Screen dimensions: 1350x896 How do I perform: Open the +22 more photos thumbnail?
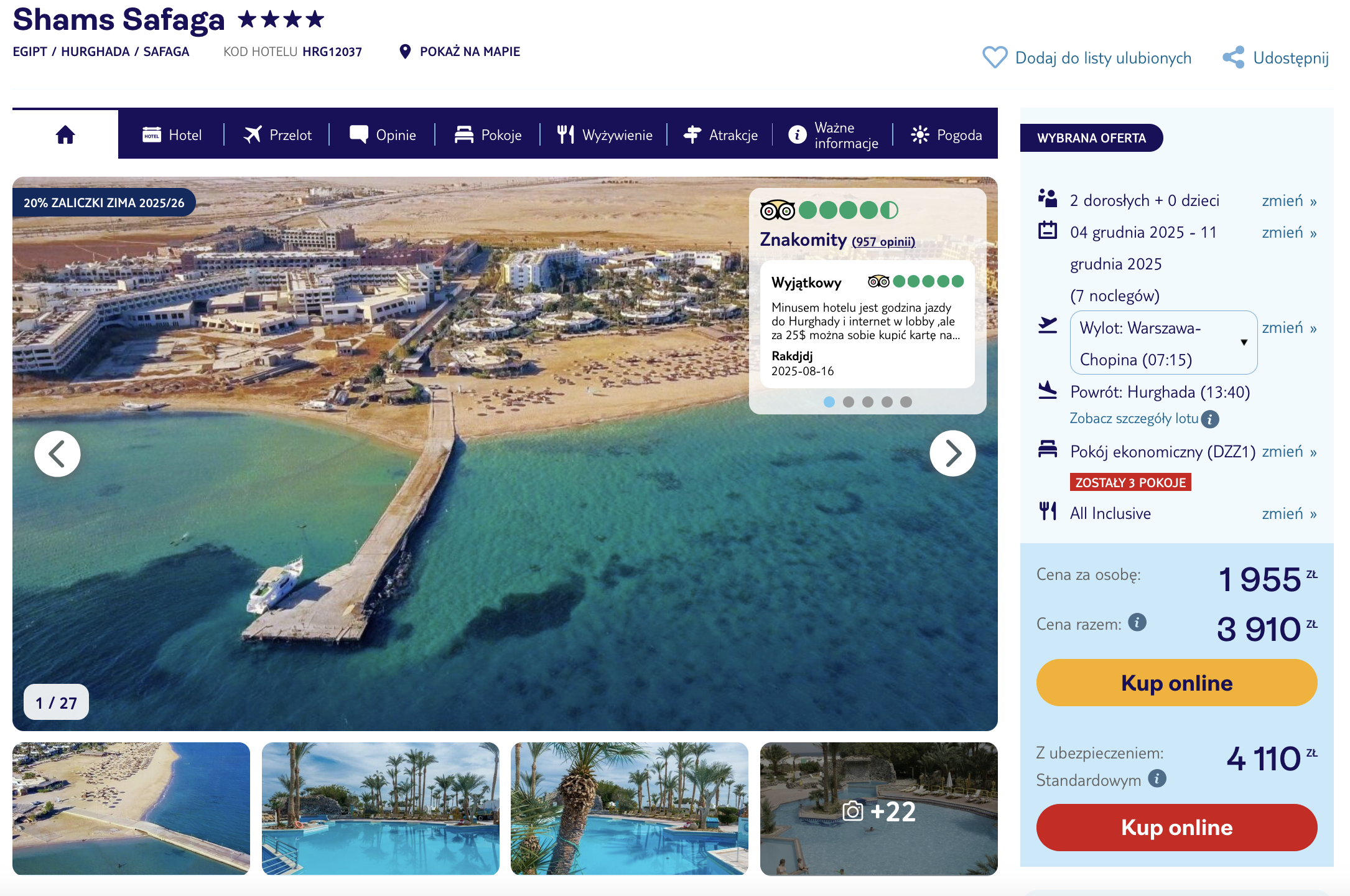tap(878, 810)
